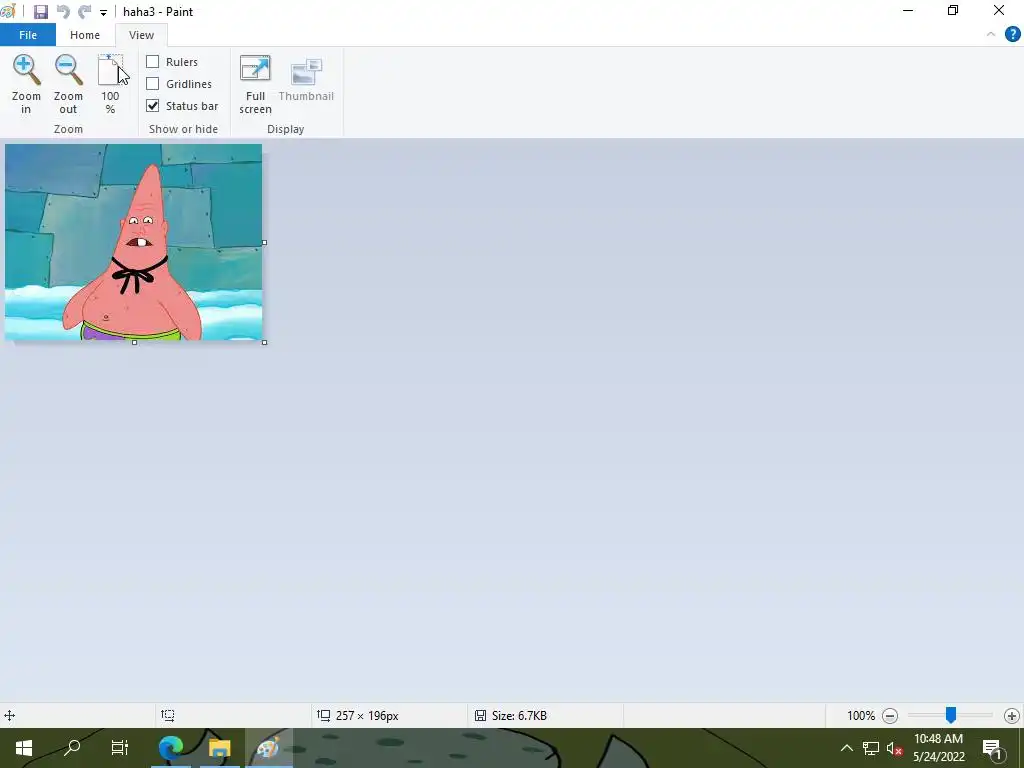Click the canvas dimensions icon in status bar
This screenshot has height=768, width=1024.
(x=323, y=716)
